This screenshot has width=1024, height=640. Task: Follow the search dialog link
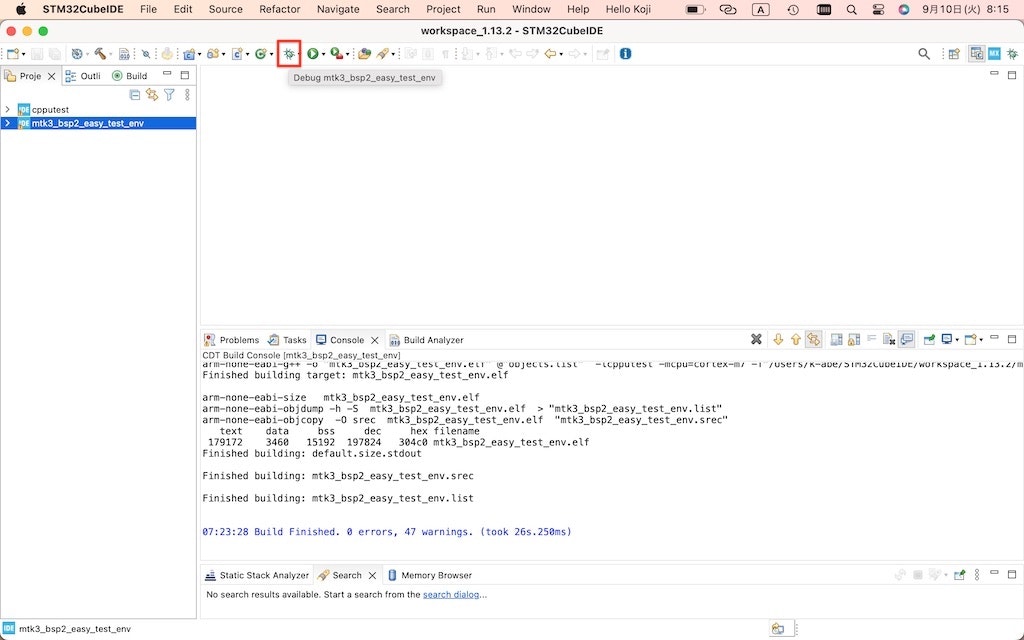pos(452,594)
